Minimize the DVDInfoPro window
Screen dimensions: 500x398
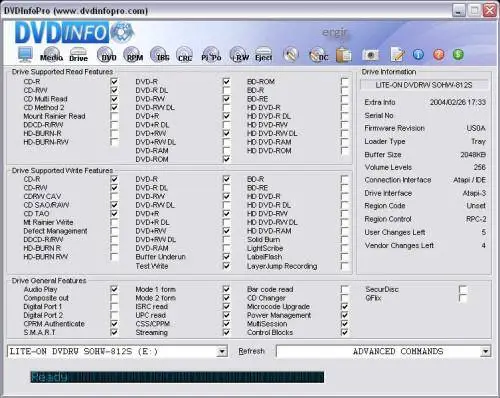click(x=459, y=10)
